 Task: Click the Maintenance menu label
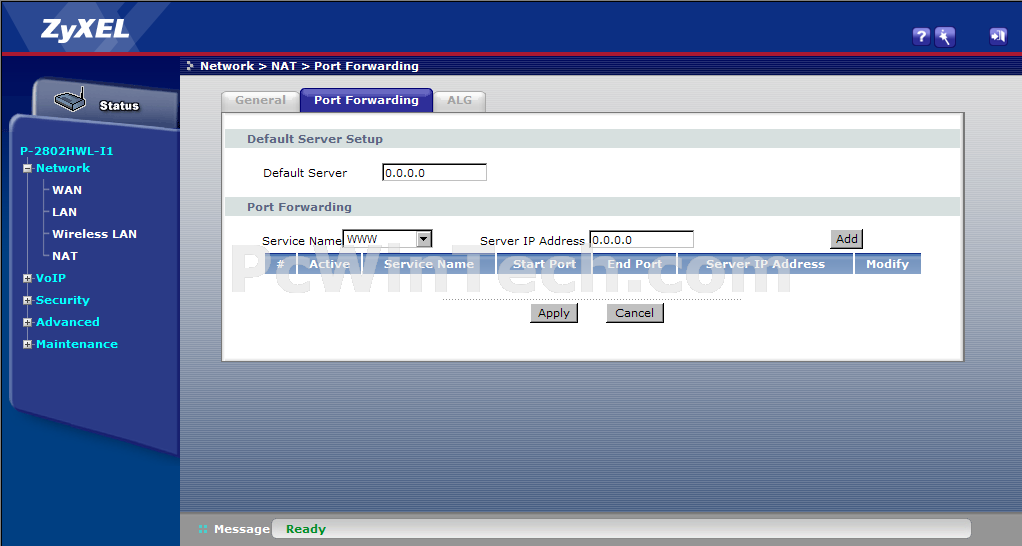coord(77,344)
